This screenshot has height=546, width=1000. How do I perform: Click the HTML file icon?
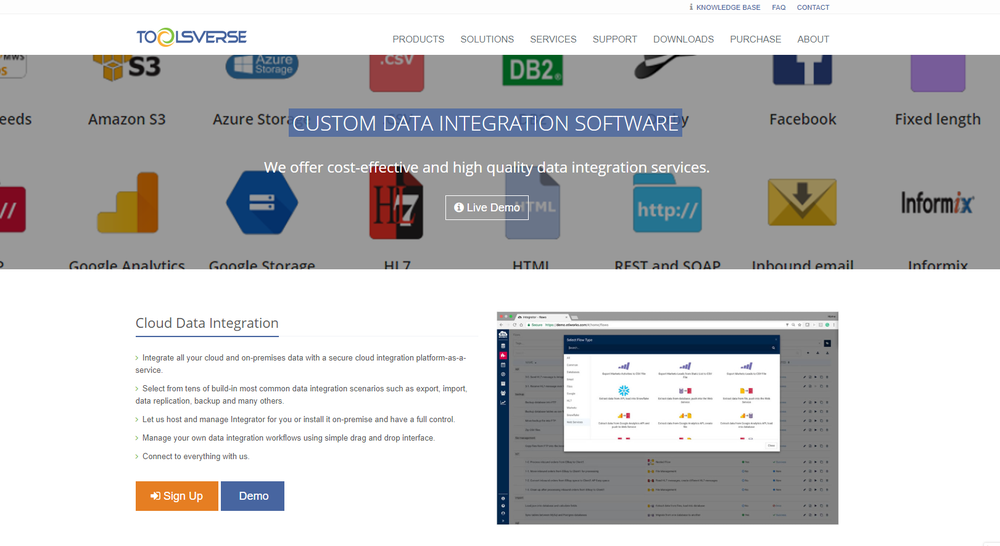(533, 205)
